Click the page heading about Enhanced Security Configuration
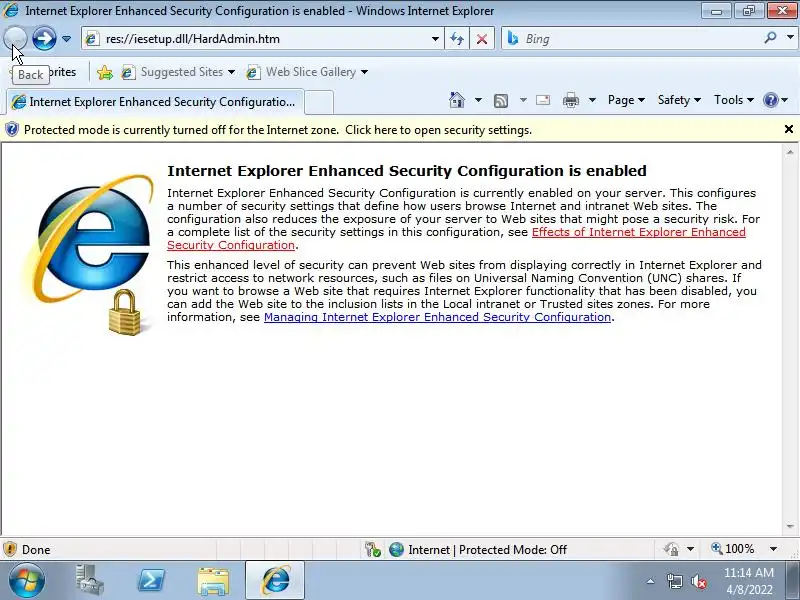This screenshot has height=600, width=800. (407, 171)
